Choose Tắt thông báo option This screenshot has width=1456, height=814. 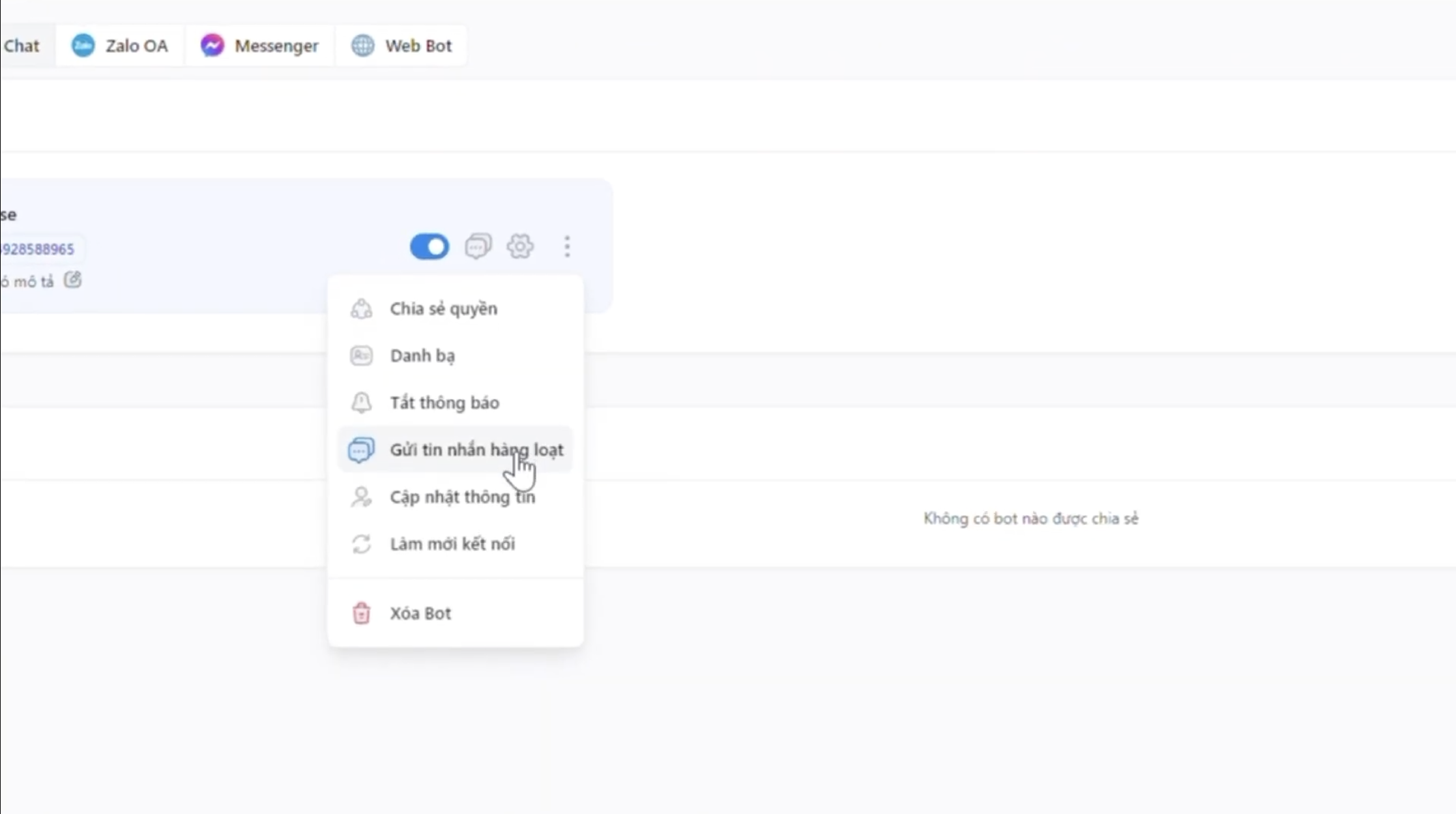tap(455, 402)
